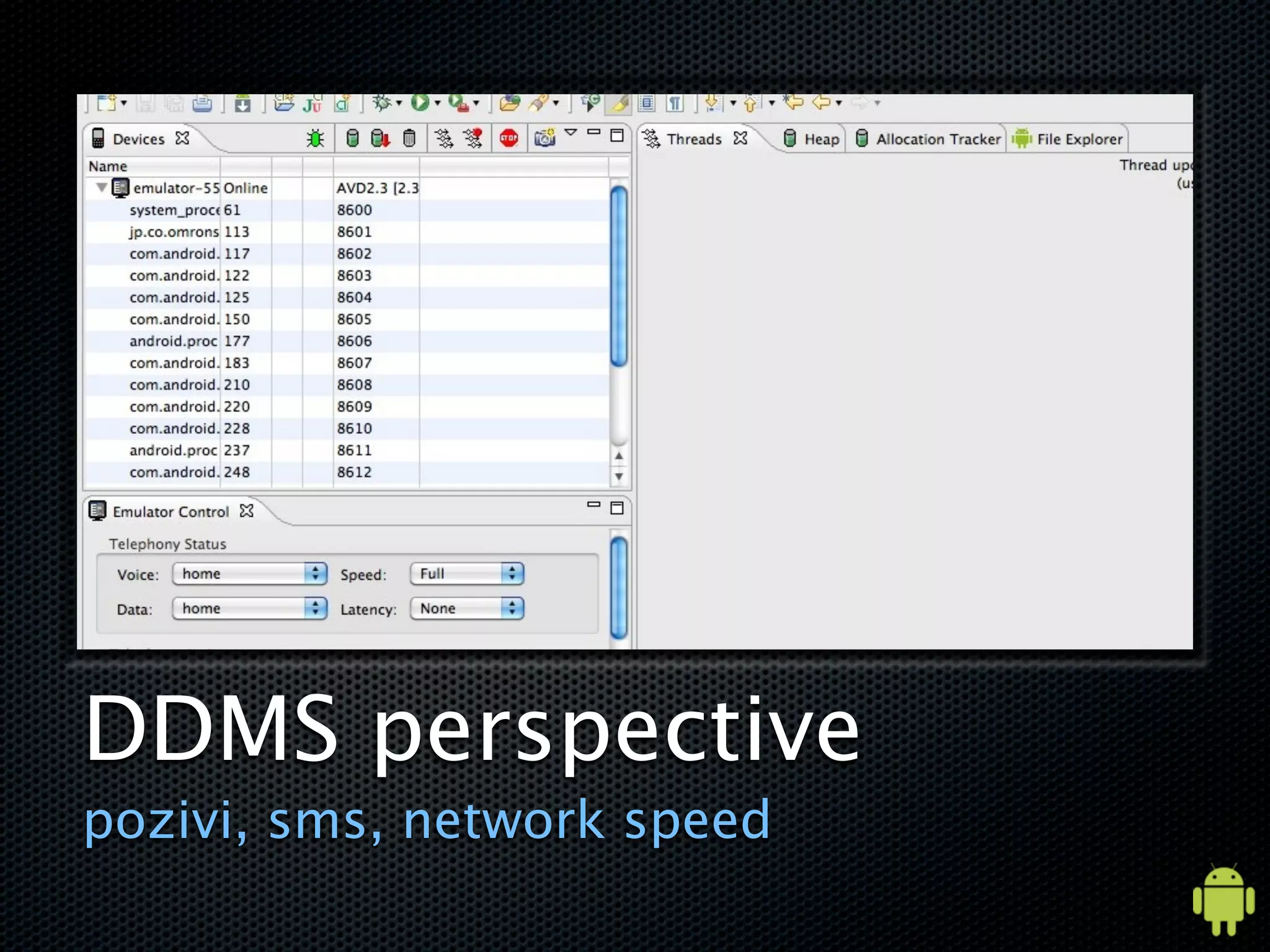
Task: Click the New JUnit Test Case icon
Action: pyautogui.click(x=312, y=104)
